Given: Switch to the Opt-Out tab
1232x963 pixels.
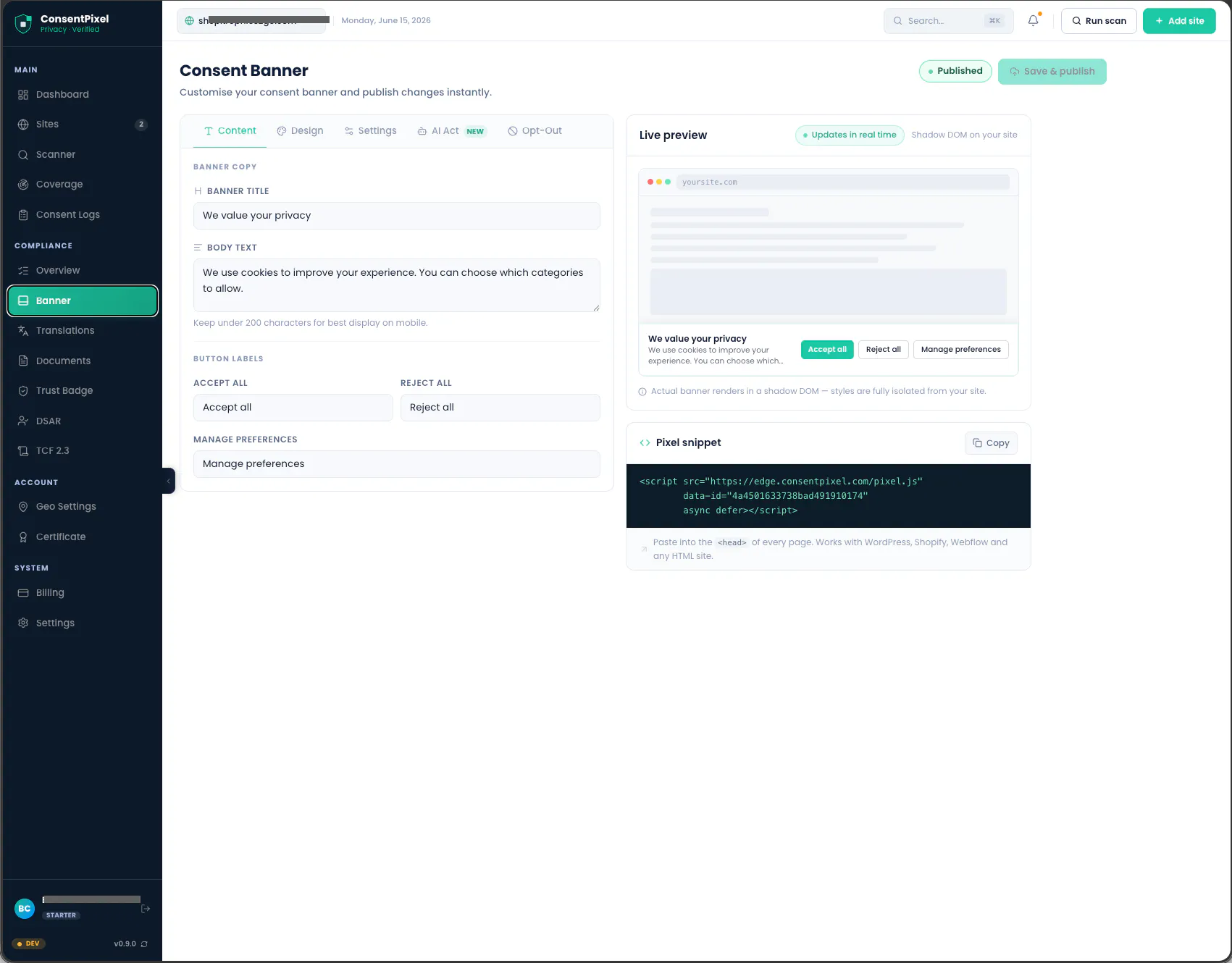Looking at the screenshot, I should 535,131.
